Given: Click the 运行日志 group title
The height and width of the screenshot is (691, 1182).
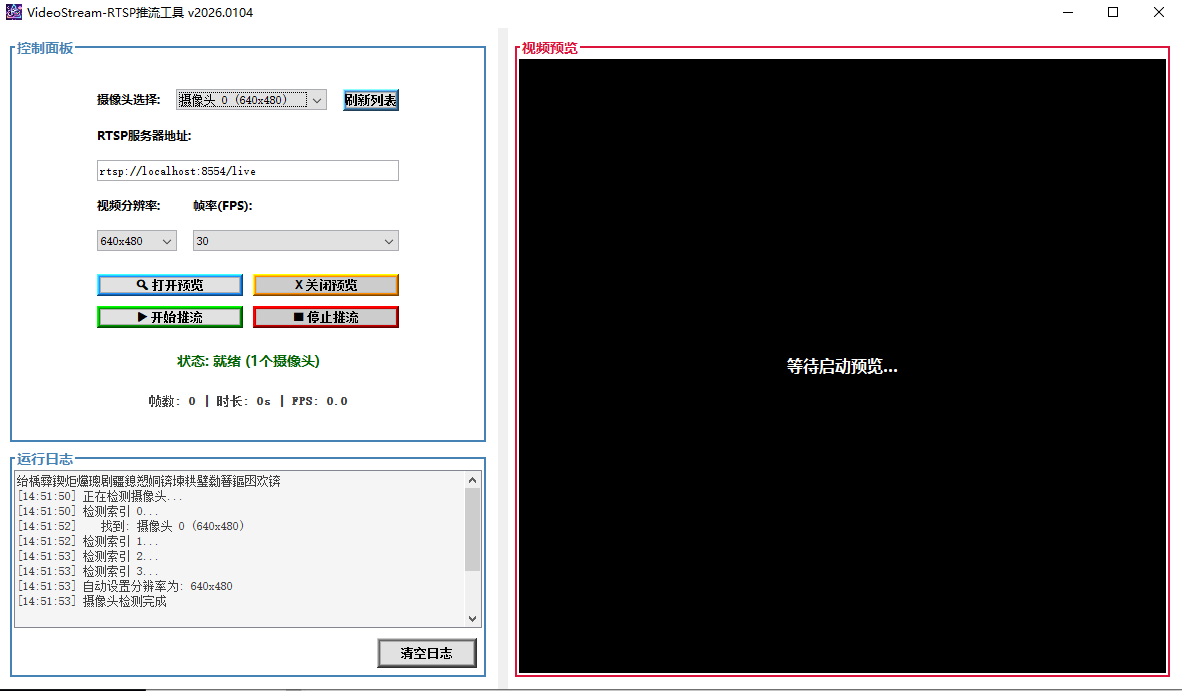Looking at the screenshot, I should [x=45, y=459].
